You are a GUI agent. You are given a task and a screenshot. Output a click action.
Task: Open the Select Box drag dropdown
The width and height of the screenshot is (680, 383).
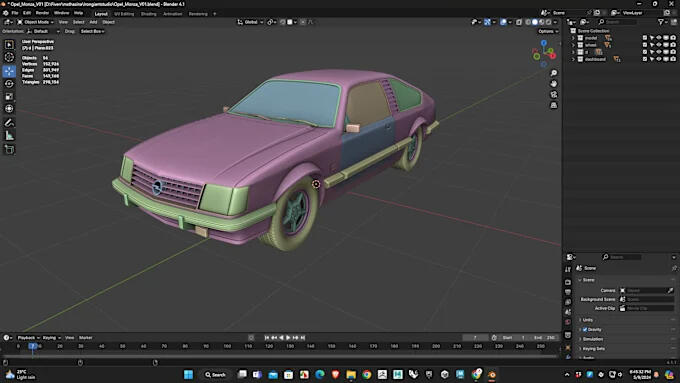(x=92, y=31)
